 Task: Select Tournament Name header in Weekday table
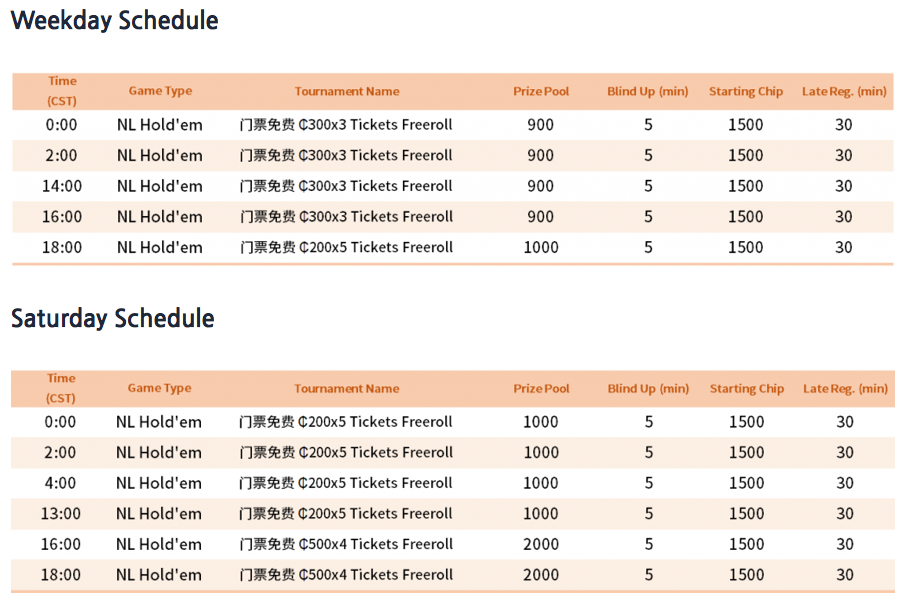coord(347,91)
